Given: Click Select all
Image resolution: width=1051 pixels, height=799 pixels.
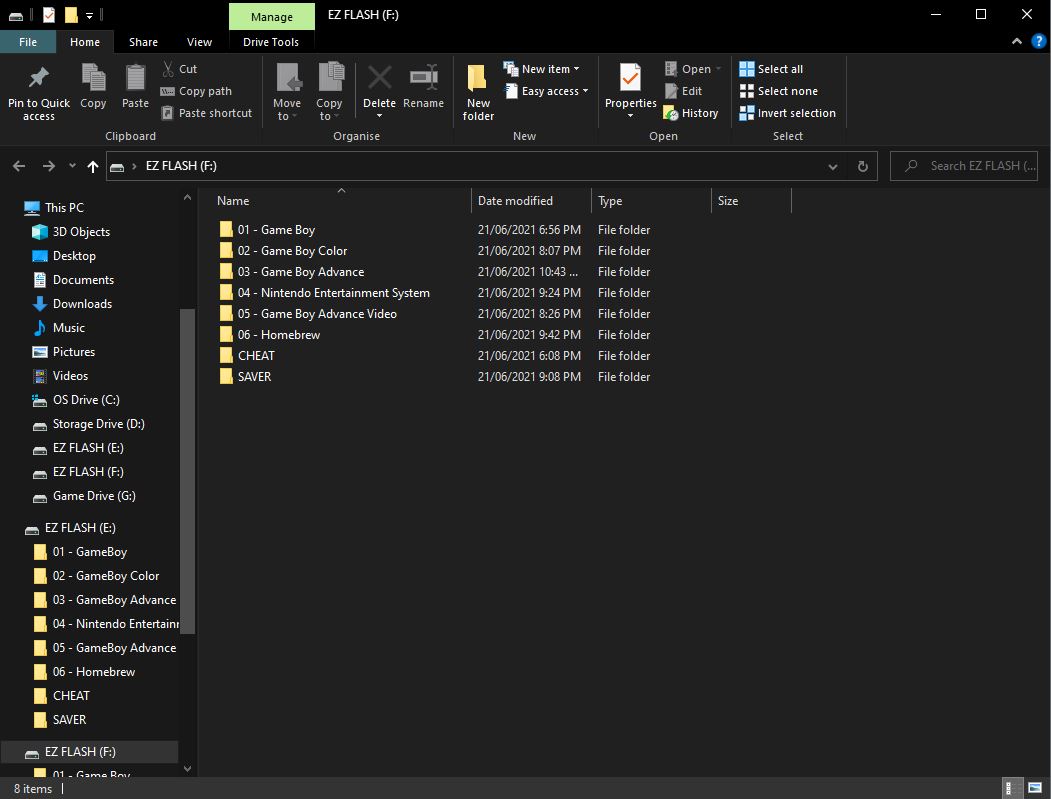Looking at the screenshot, I should (x=771, y=68).
